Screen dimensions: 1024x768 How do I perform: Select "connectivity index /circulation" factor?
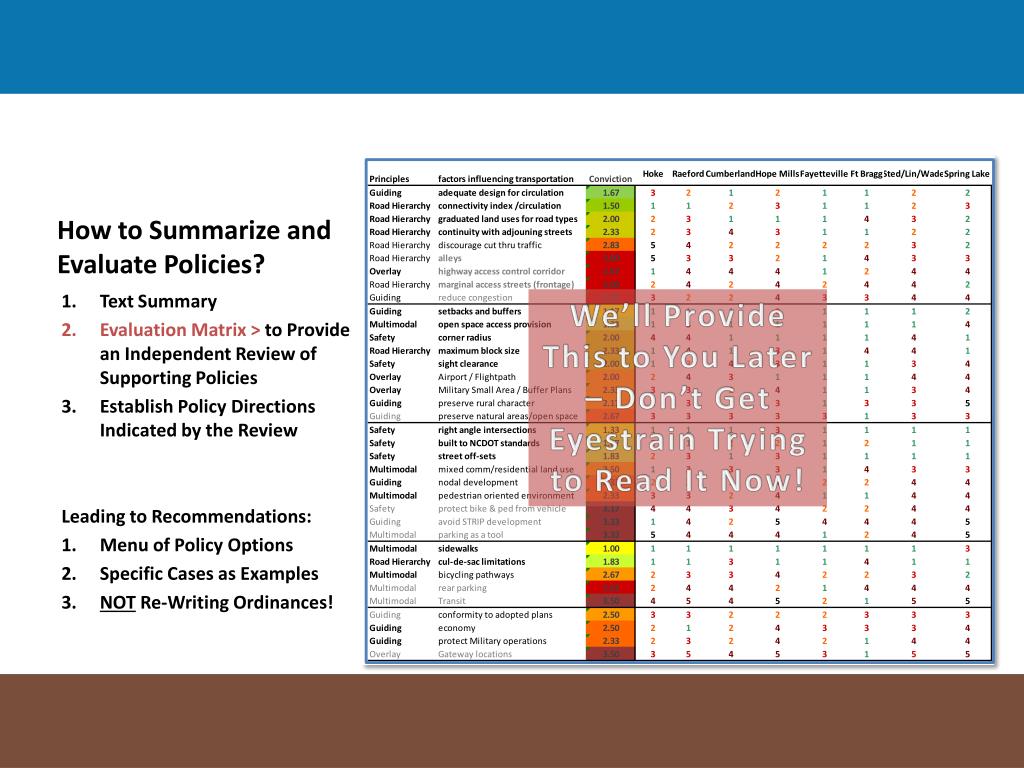pyautogui.click(x=499, y=206)
